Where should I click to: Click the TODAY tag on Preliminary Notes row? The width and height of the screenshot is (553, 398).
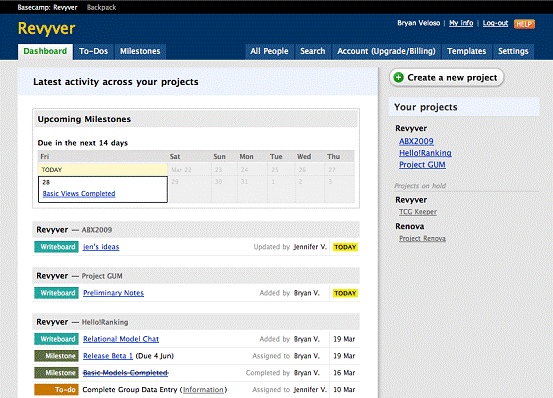[345, 293]
